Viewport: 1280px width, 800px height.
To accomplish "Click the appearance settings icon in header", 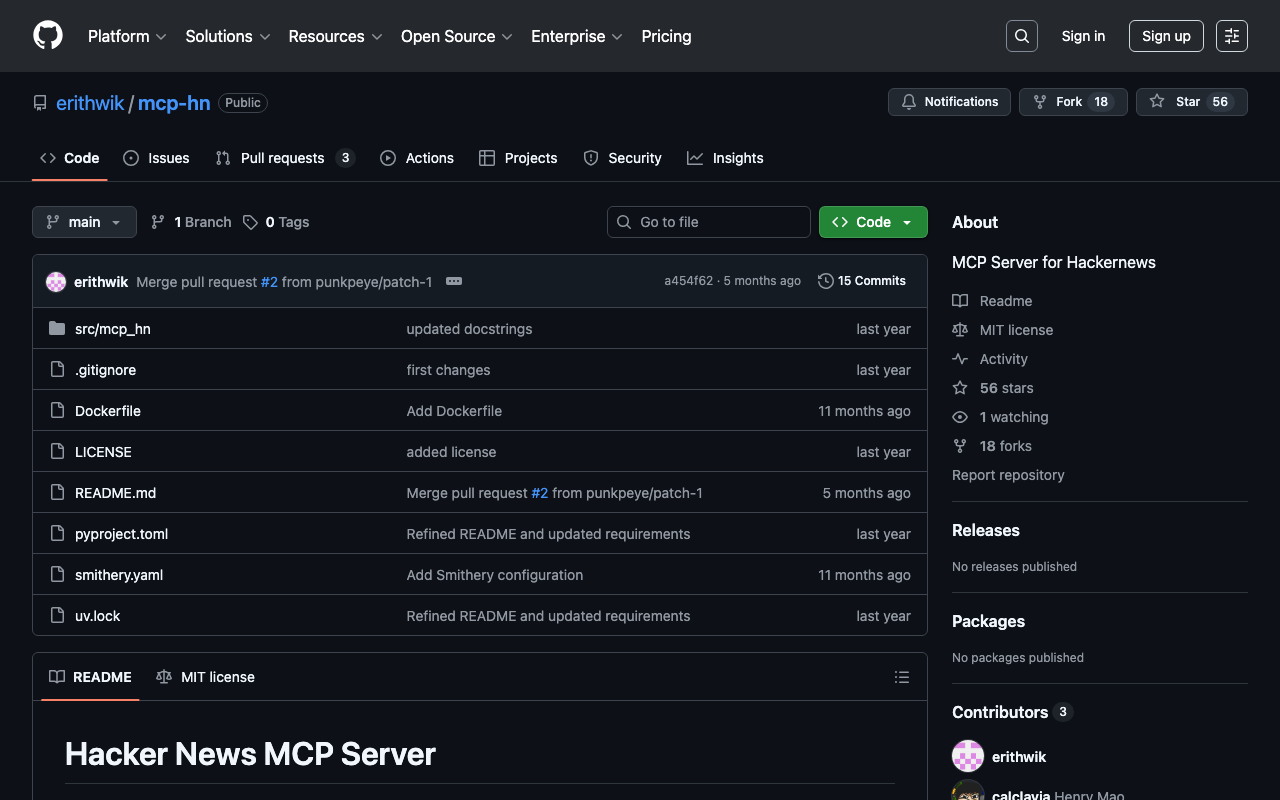I will (1231, 36).
